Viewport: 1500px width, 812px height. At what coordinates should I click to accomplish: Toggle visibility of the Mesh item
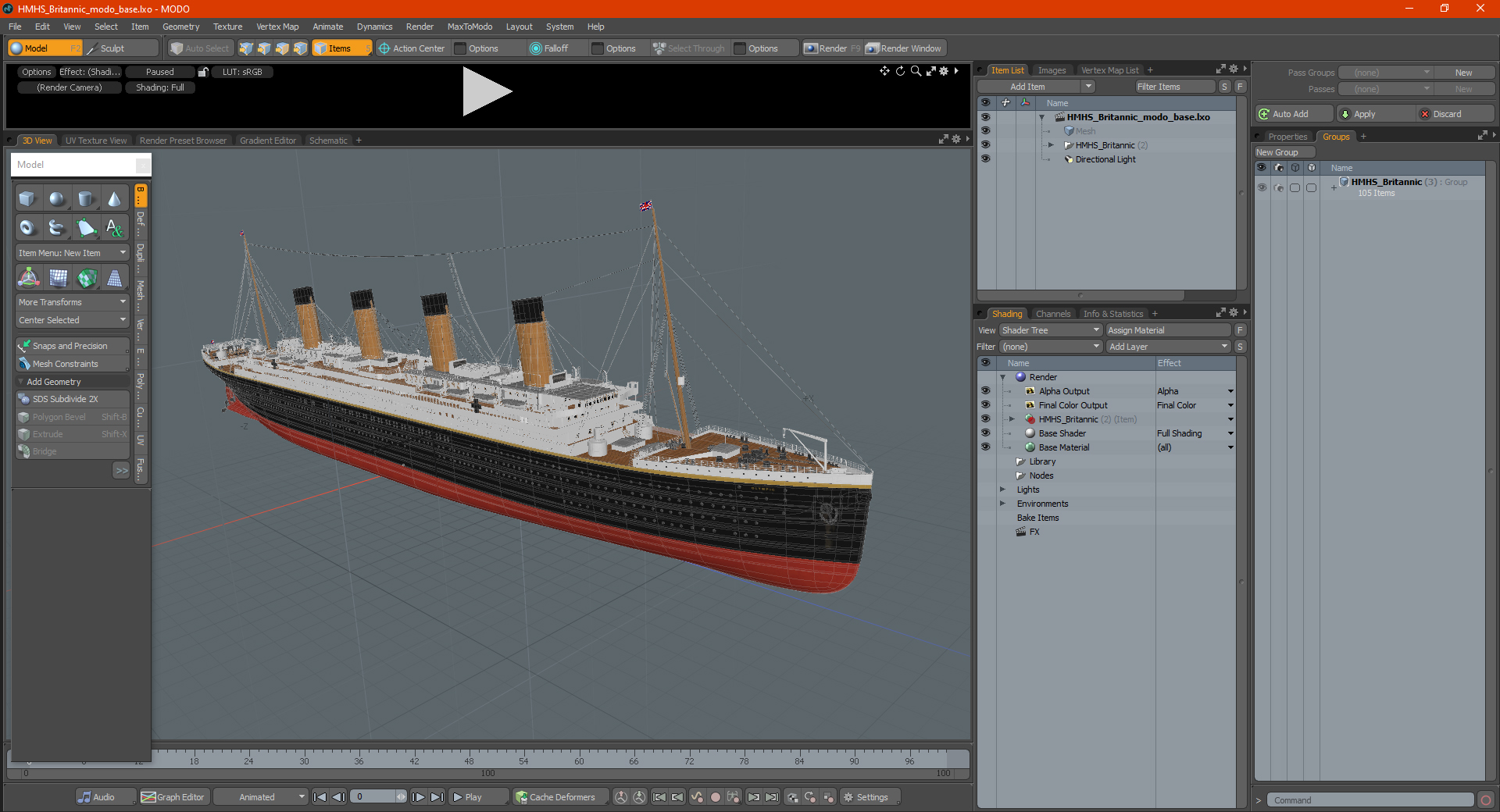(x=985, y=131)
